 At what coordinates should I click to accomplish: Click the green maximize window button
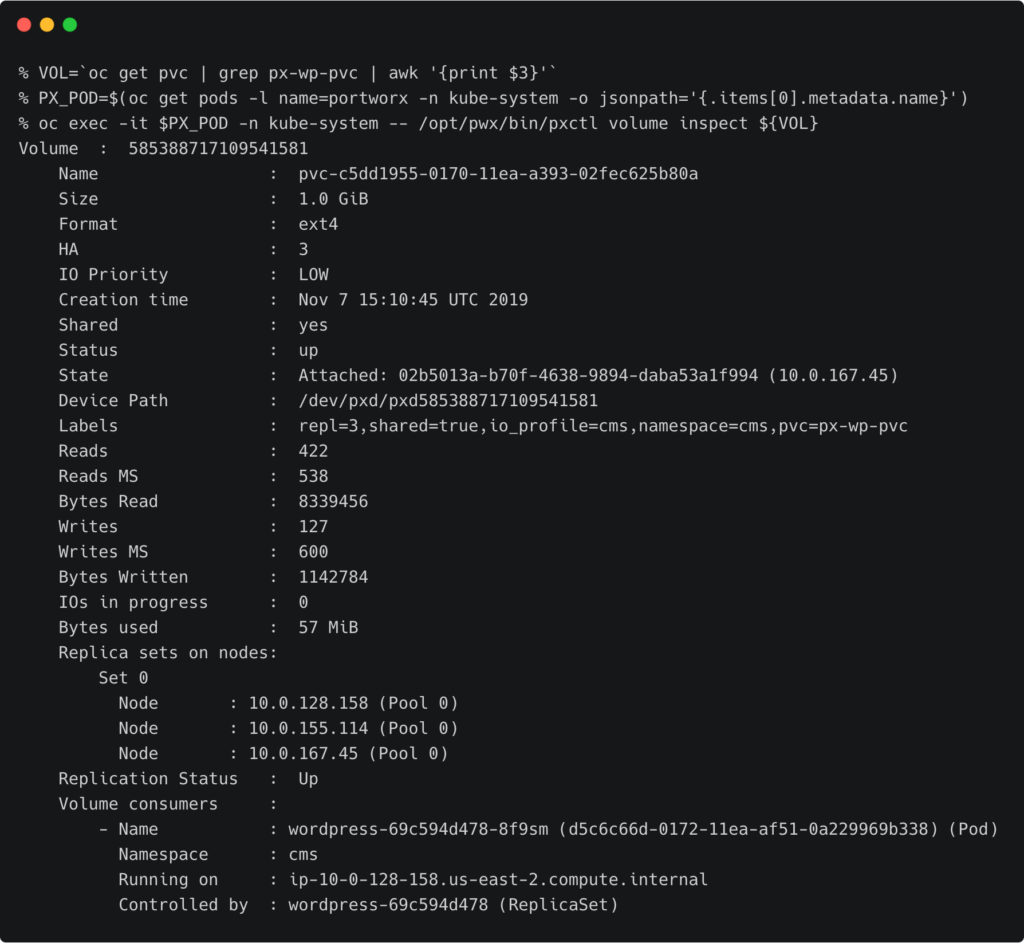pyautogui.click(x=70, y=24)
